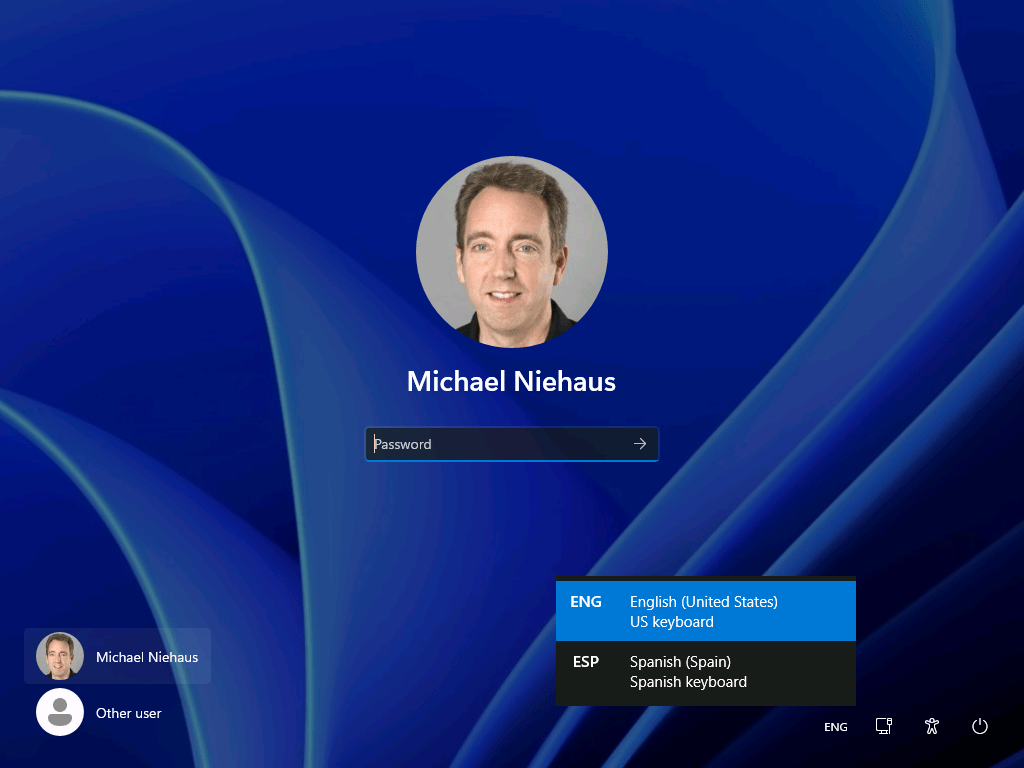Click the bold ENG abbreviation in popup

[586, 602]
